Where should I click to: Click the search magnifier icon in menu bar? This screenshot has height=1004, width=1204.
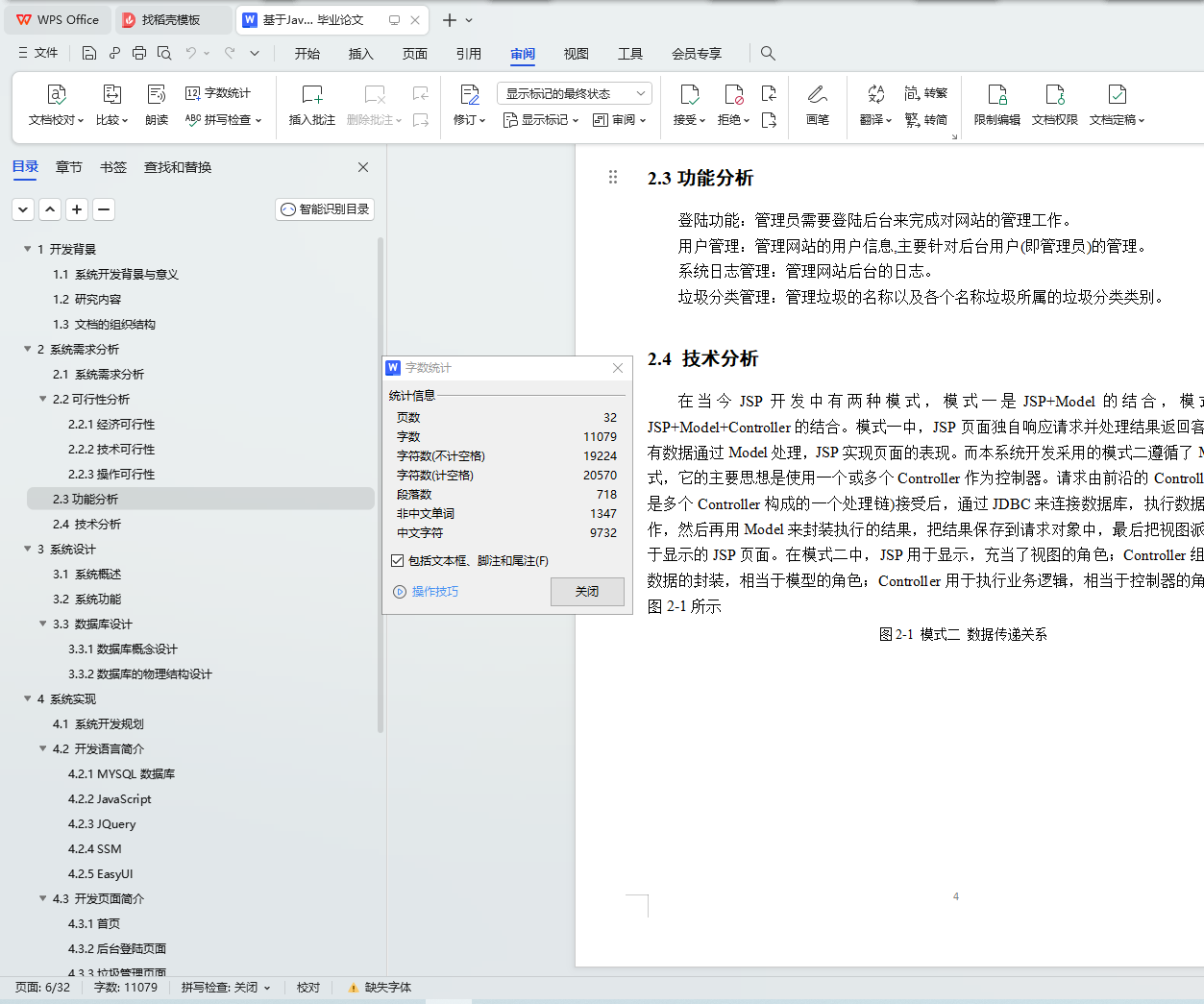768,53
